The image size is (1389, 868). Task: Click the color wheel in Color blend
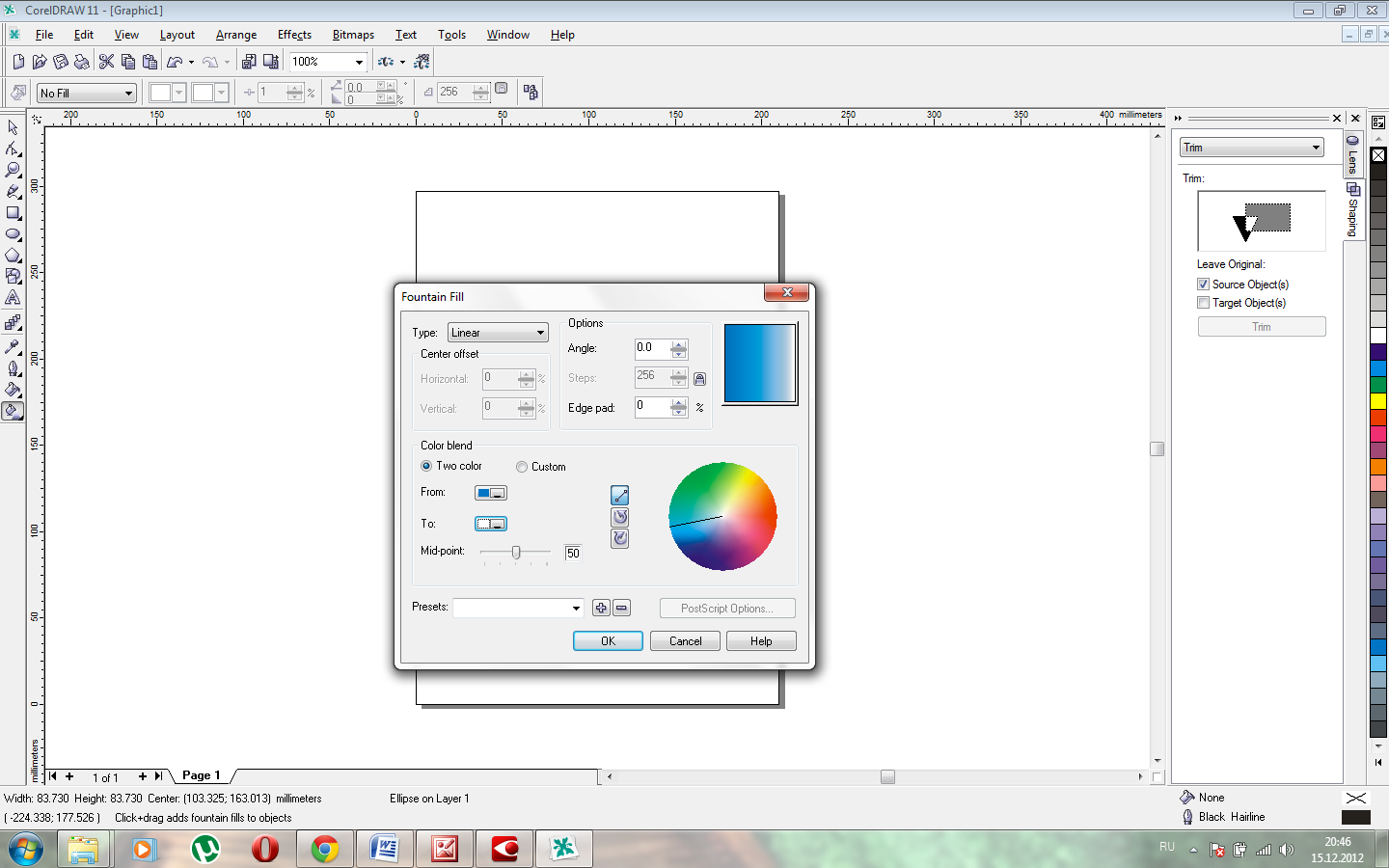pyautogui.click(x=722, y=516)
